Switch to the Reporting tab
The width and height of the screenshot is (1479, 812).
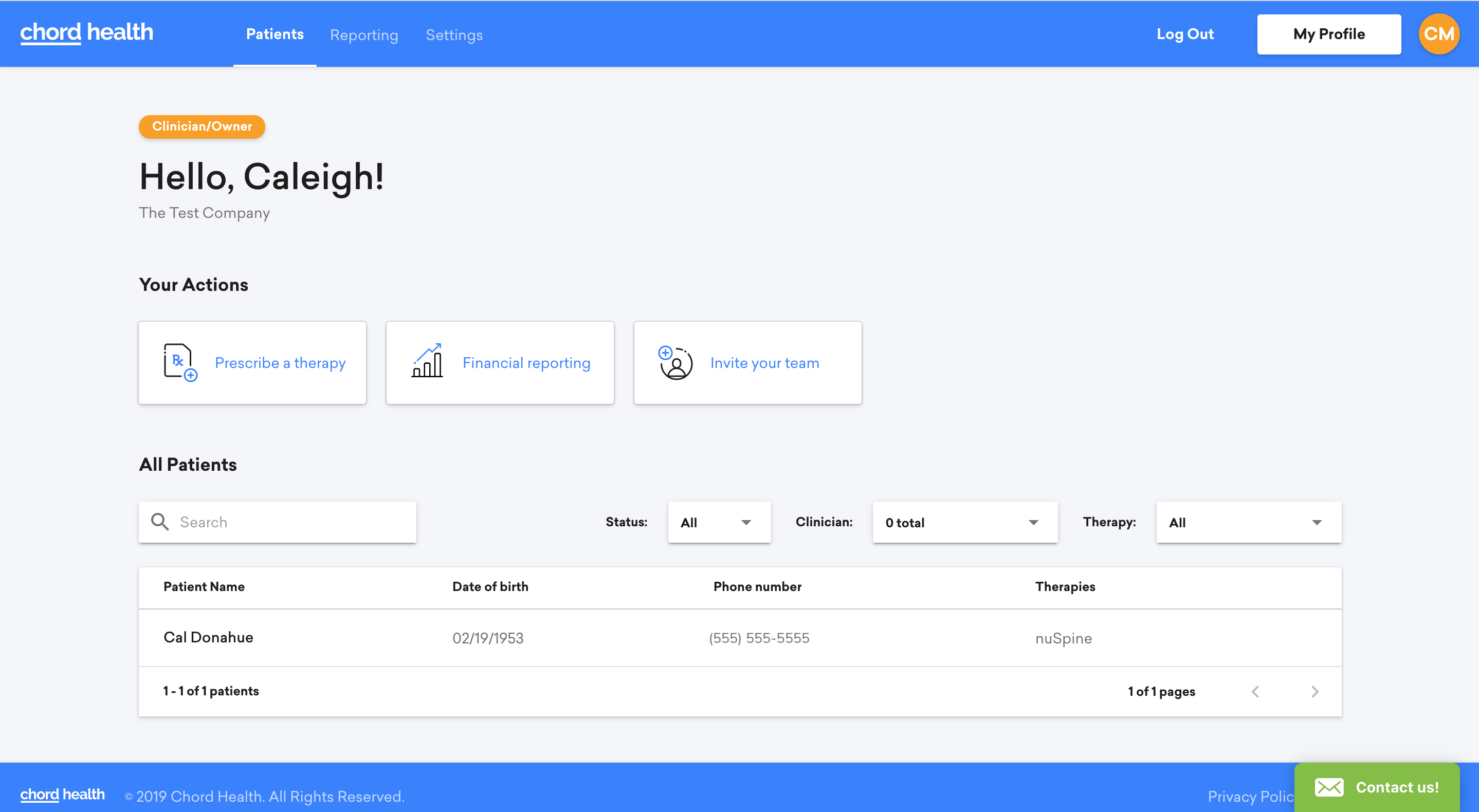(364, 35)
